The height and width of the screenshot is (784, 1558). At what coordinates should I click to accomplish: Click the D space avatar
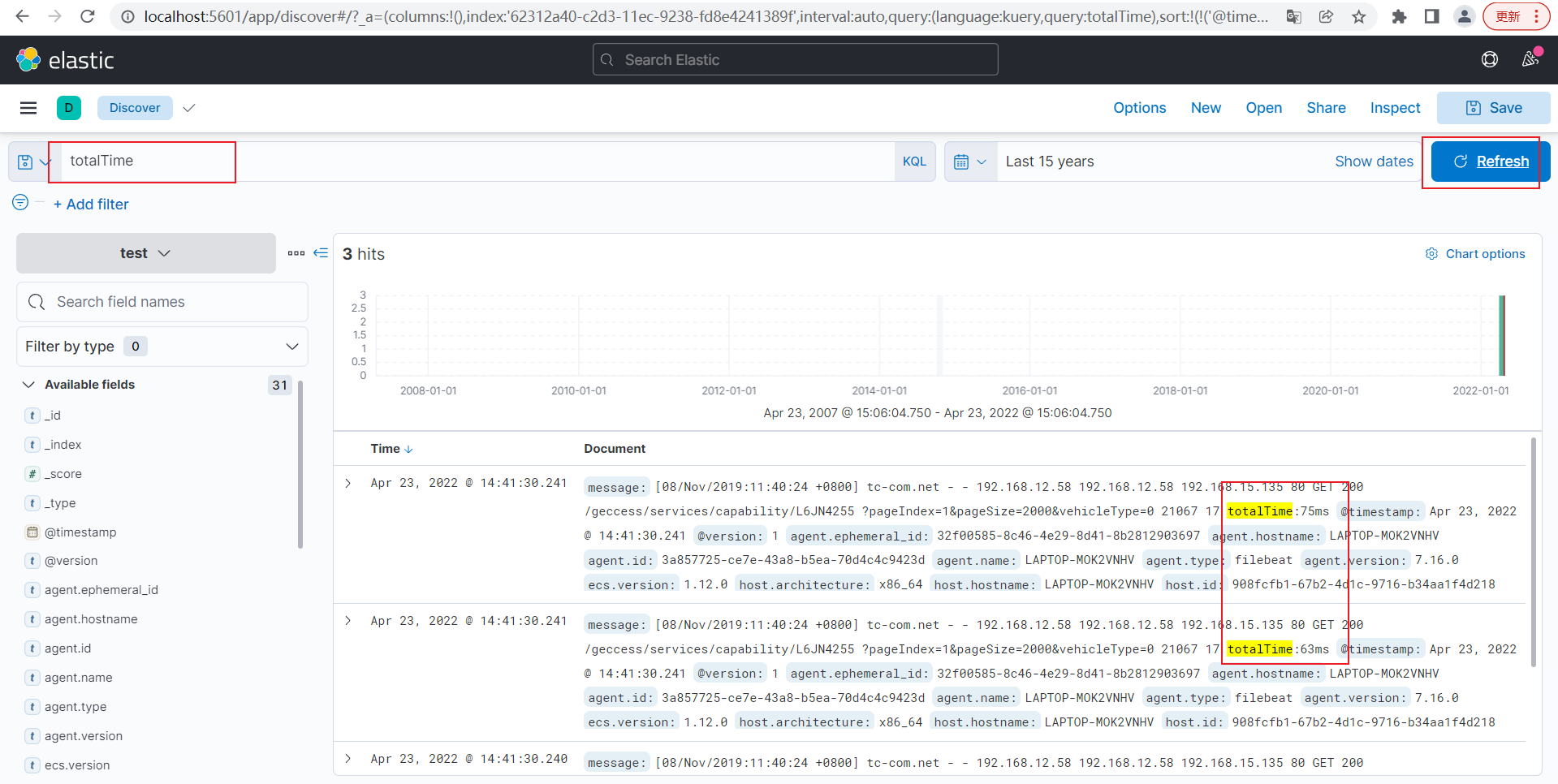[x=69, y=108]
